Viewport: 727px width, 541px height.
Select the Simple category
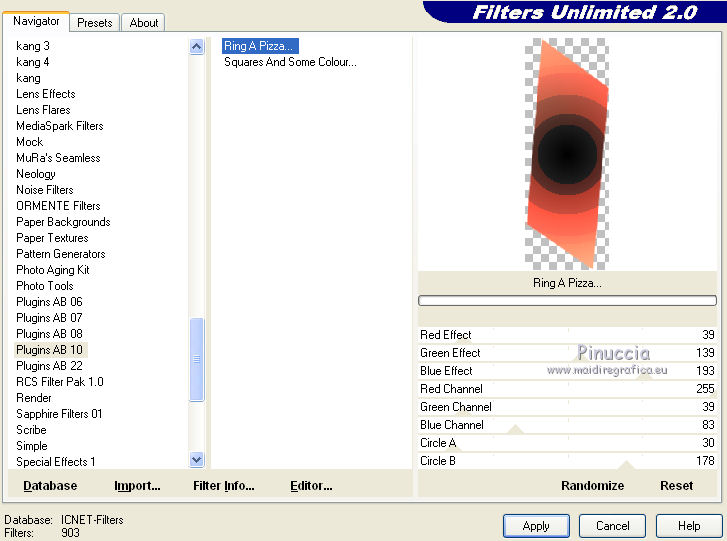point(32,446)
